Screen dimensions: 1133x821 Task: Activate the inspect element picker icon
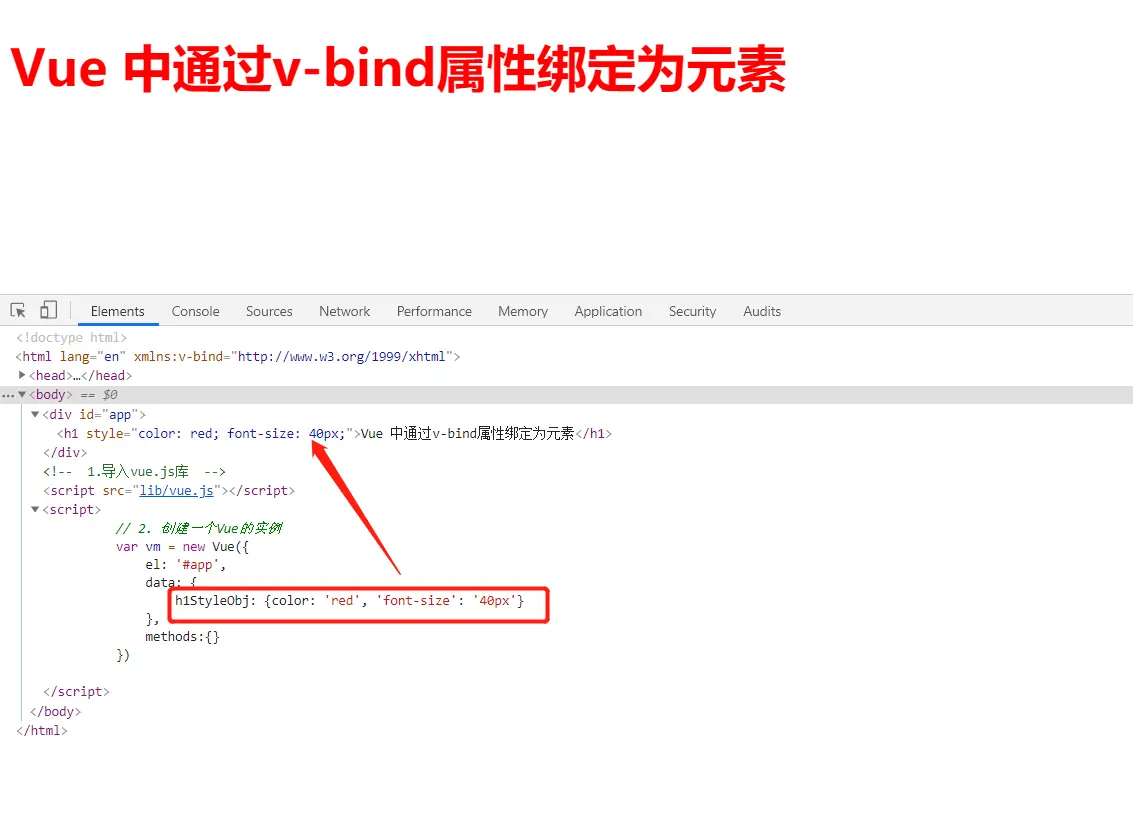18,311
